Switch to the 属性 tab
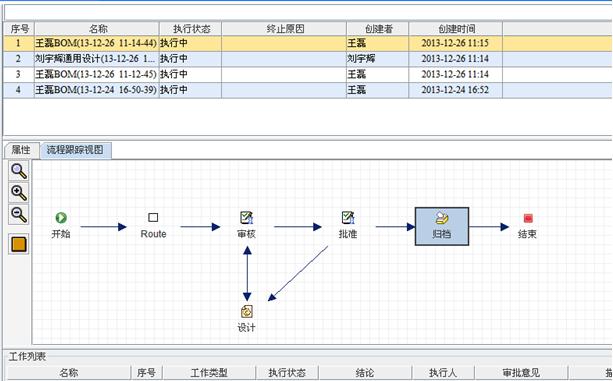 [21, 150]
